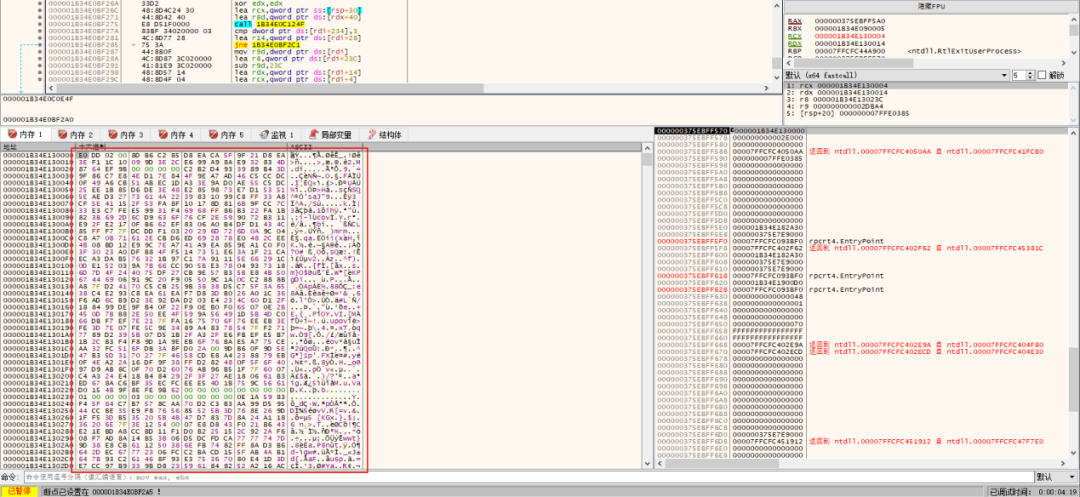This screenshot has width=1080, height=497.
Task: Click the 内存 4 tab icon
Action: [162, 134]
